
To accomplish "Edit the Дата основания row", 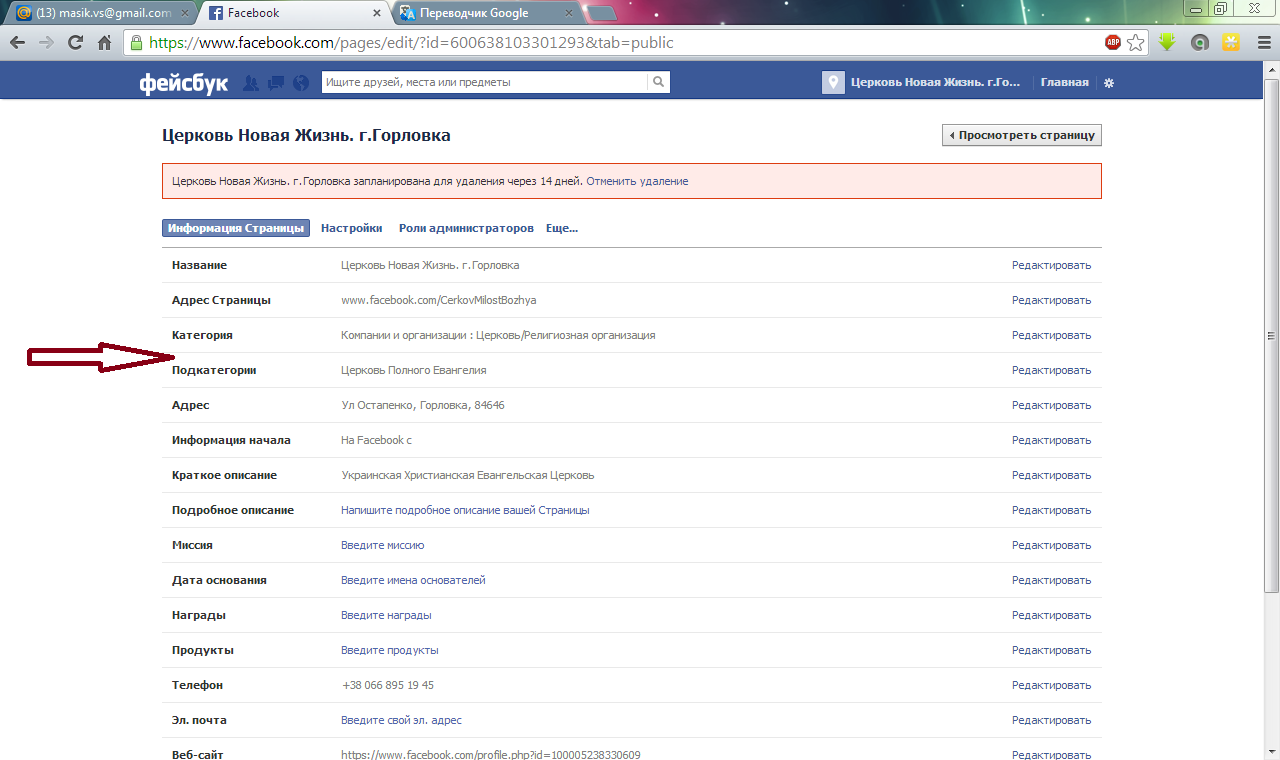I will (x=1051, y=580).
